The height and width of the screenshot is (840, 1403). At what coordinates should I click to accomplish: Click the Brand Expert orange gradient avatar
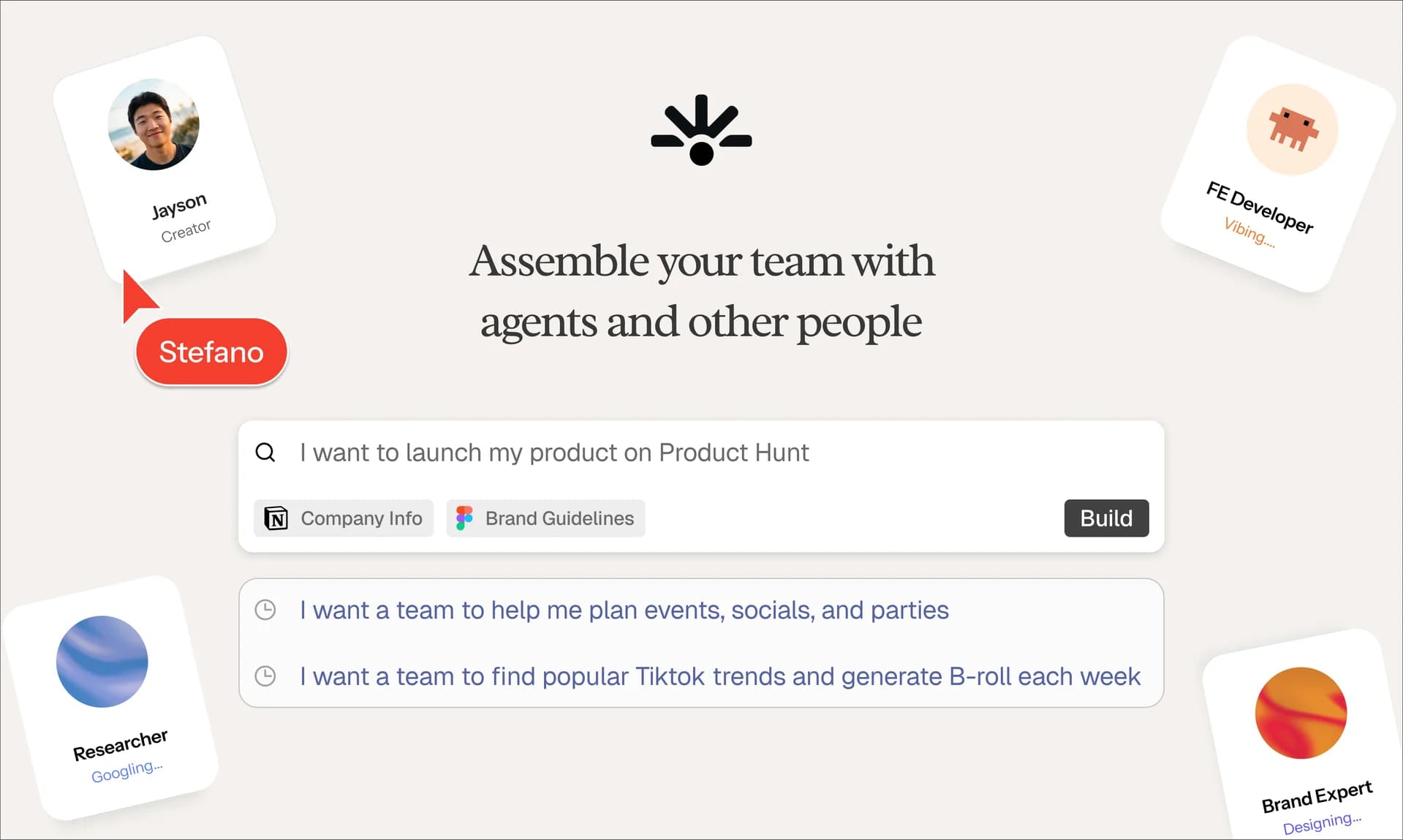[x=1300, y=714]
